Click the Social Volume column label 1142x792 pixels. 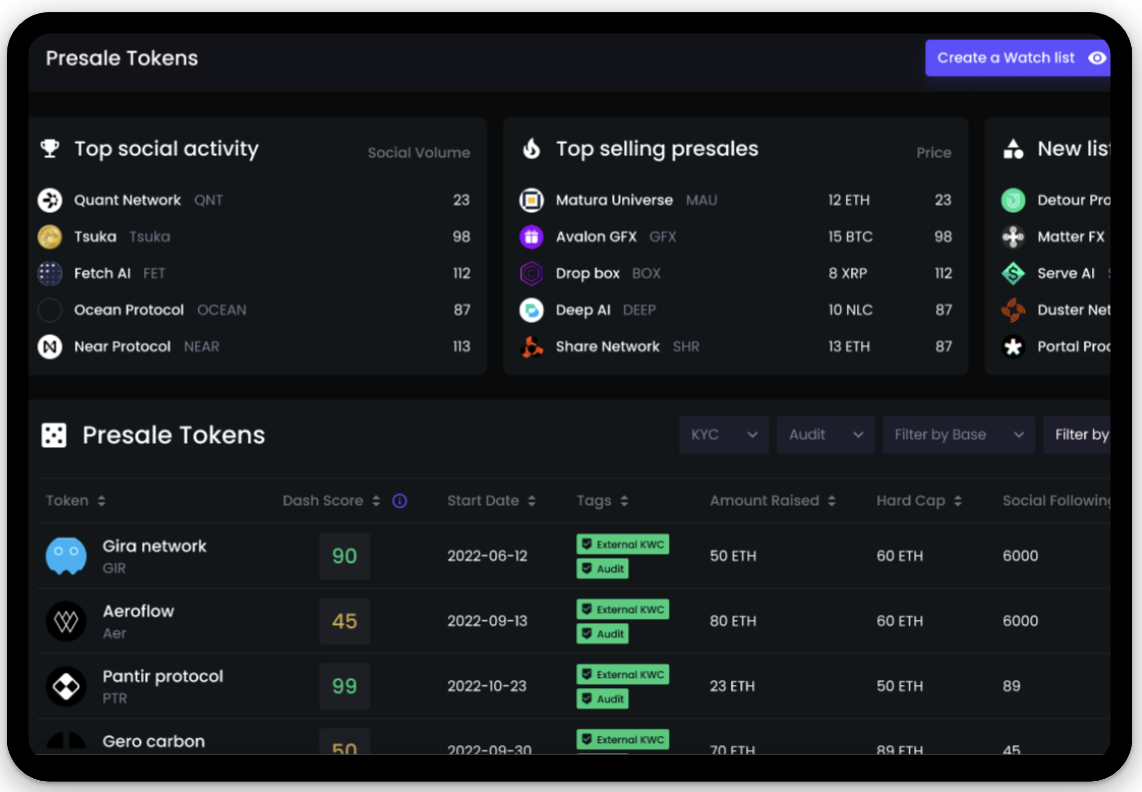coord(419,153)
